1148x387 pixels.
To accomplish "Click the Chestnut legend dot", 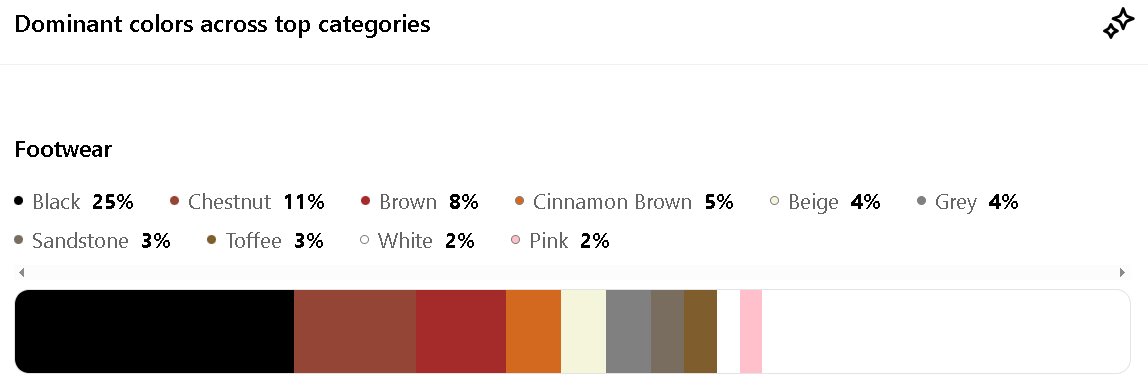I will pyautogui.click(x=174, y=201).
